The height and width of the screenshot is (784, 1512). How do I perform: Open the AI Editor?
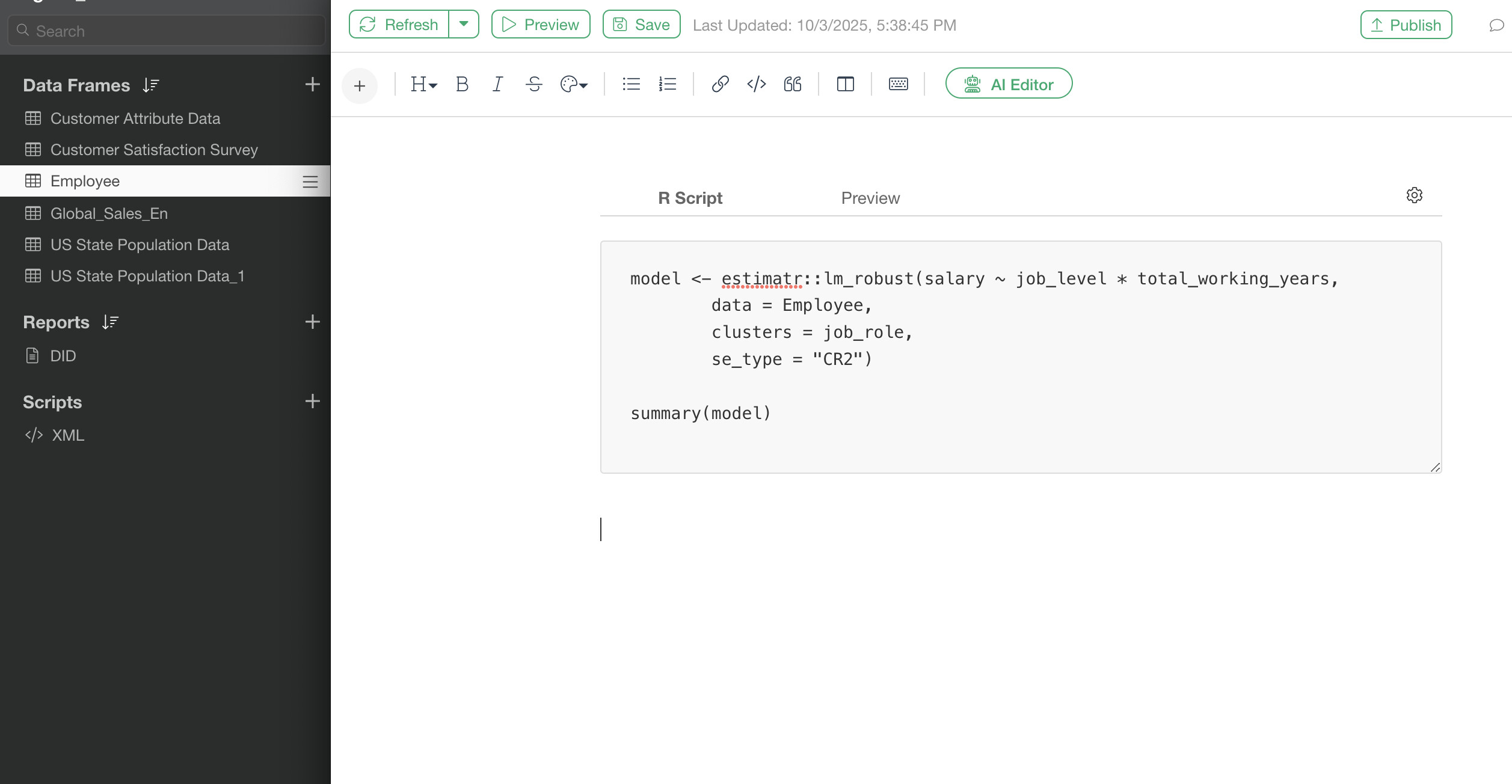tap(1009, 84)
